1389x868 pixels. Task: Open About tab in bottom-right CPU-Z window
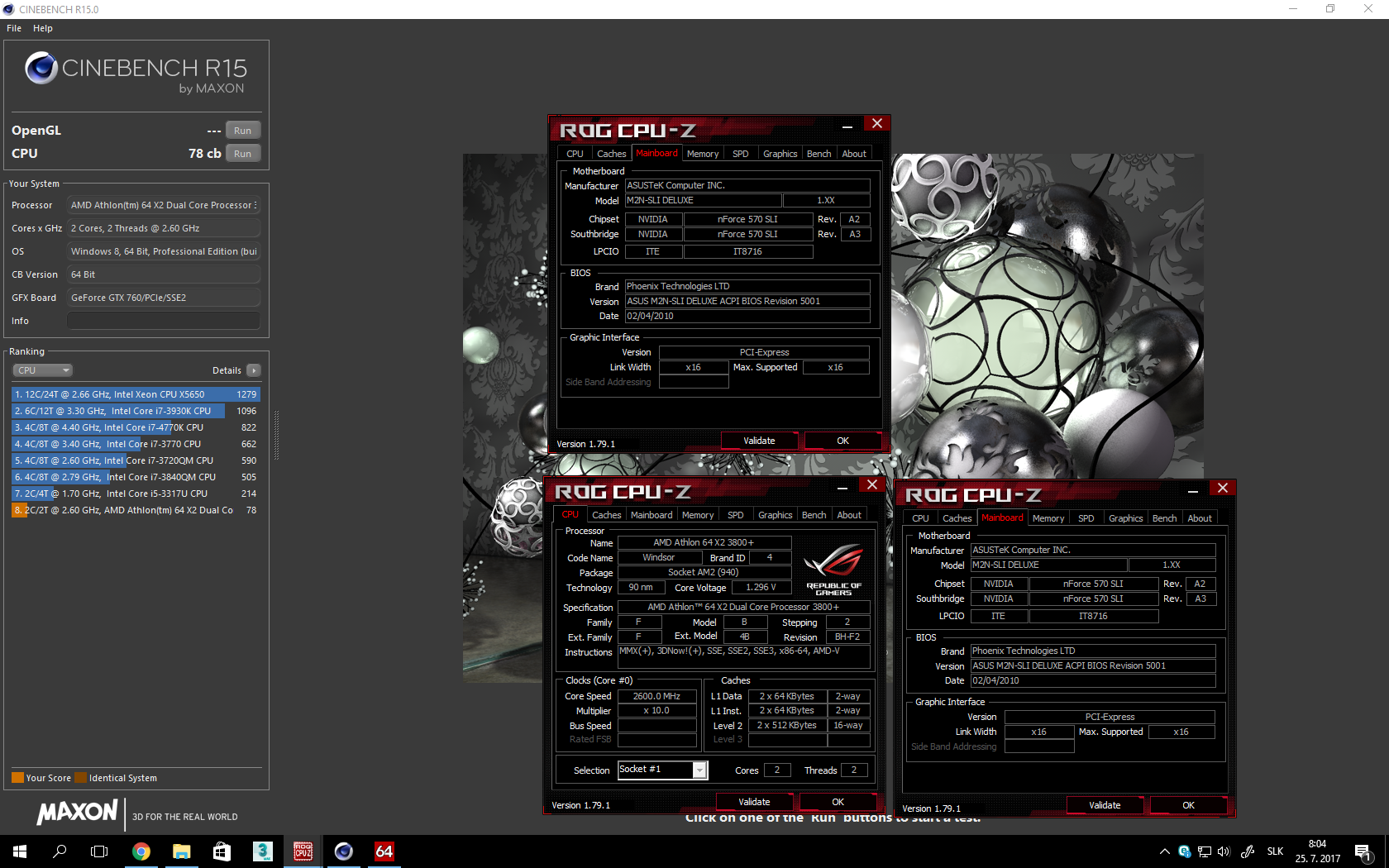pos(1200,518)
